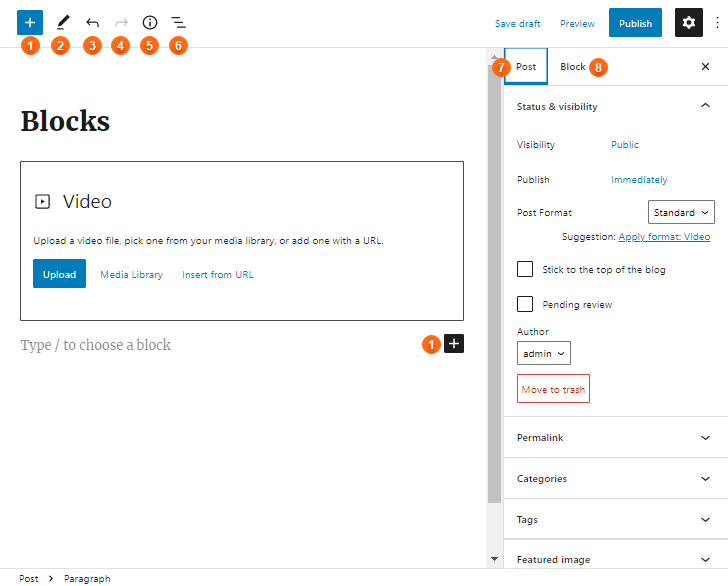The image size is (728, 586).
Task: Expand the Categories panel
Action: tap(613, 479)
